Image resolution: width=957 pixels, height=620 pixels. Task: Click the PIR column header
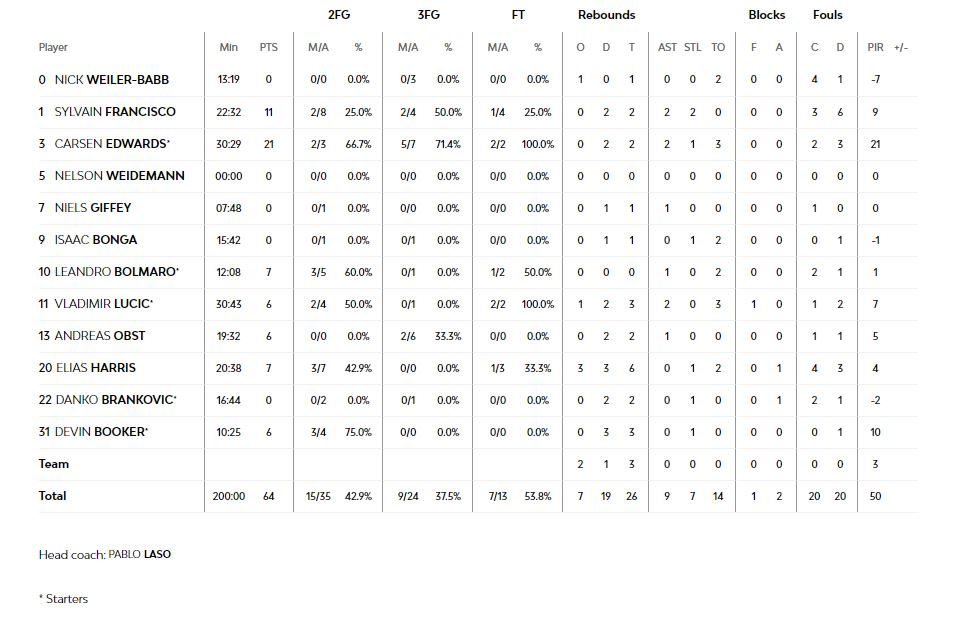click(875, 47)
